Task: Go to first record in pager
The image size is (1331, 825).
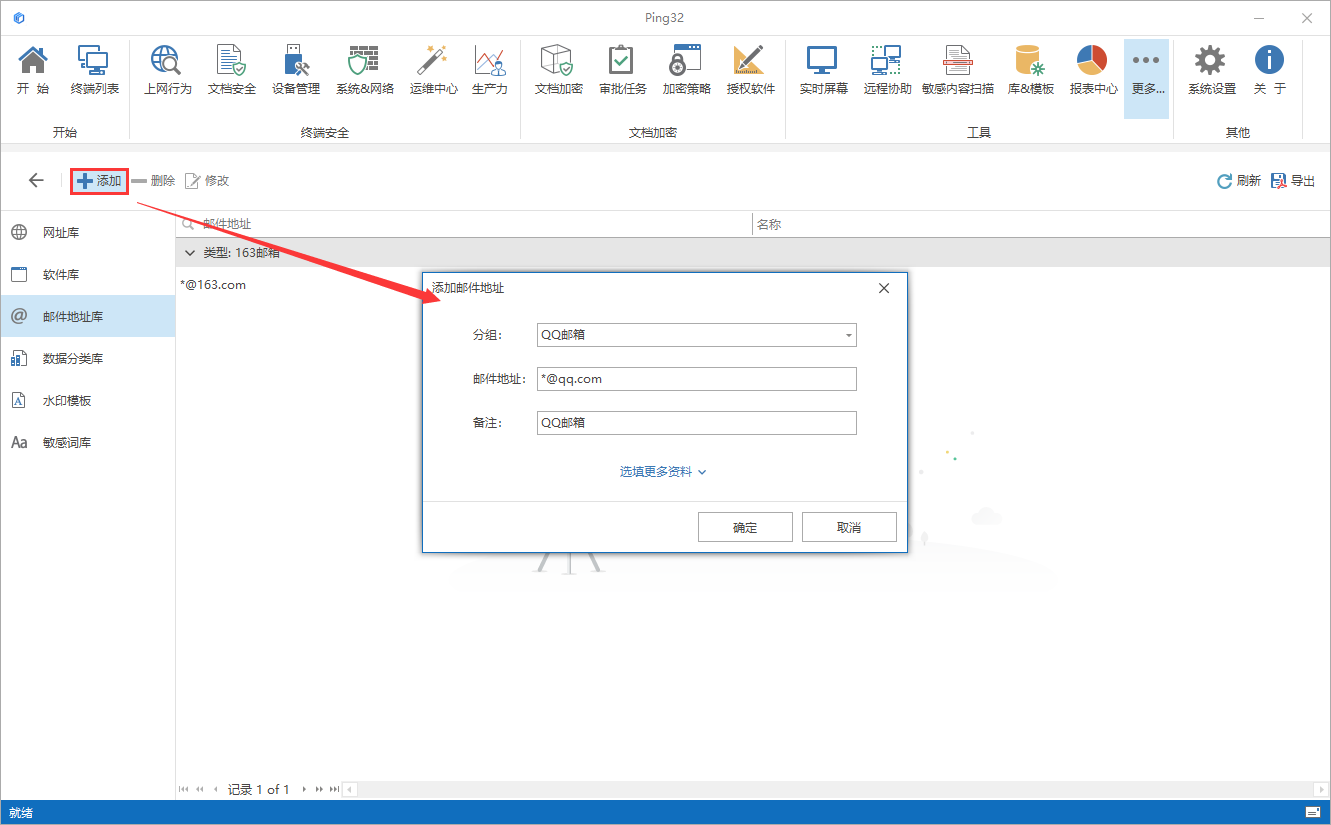Action: (184, 789)
